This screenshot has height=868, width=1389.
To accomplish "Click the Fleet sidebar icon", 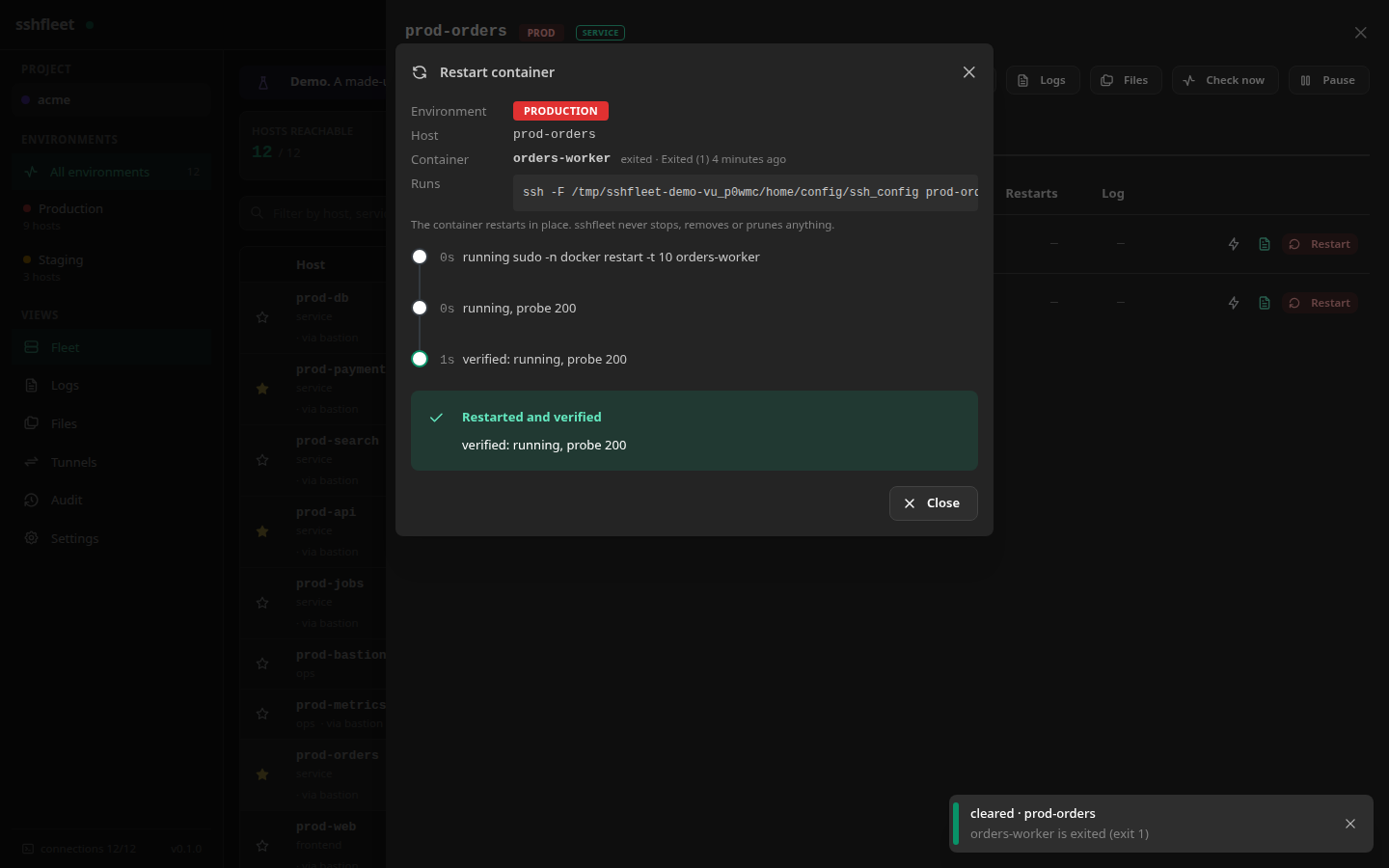I will pyautogui.click(x=31, y=347).
